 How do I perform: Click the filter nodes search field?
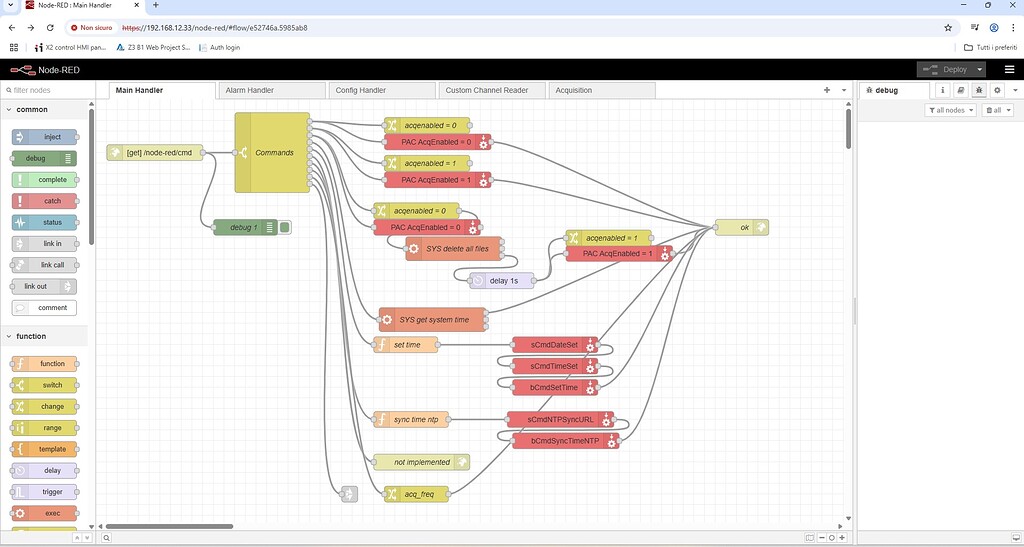pyautogui.click(x=50, y=90)
